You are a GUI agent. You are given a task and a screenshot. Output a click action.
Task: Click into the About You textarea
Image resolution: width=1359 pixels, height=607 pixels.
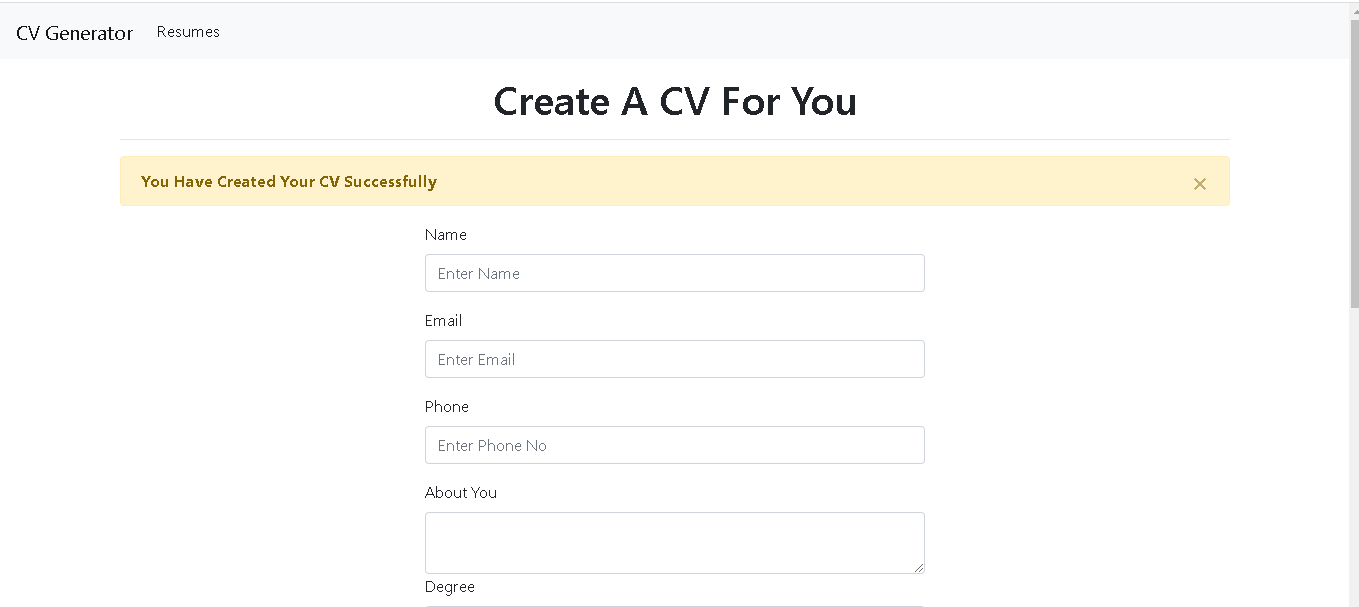coord(674,540)
